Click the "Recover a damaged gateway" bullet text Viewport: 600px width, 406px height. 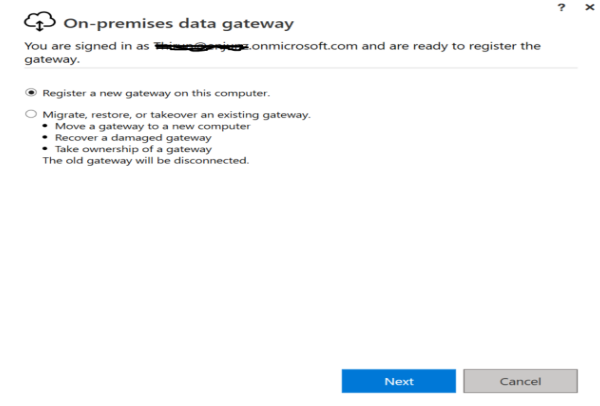[x=133, y=138]
